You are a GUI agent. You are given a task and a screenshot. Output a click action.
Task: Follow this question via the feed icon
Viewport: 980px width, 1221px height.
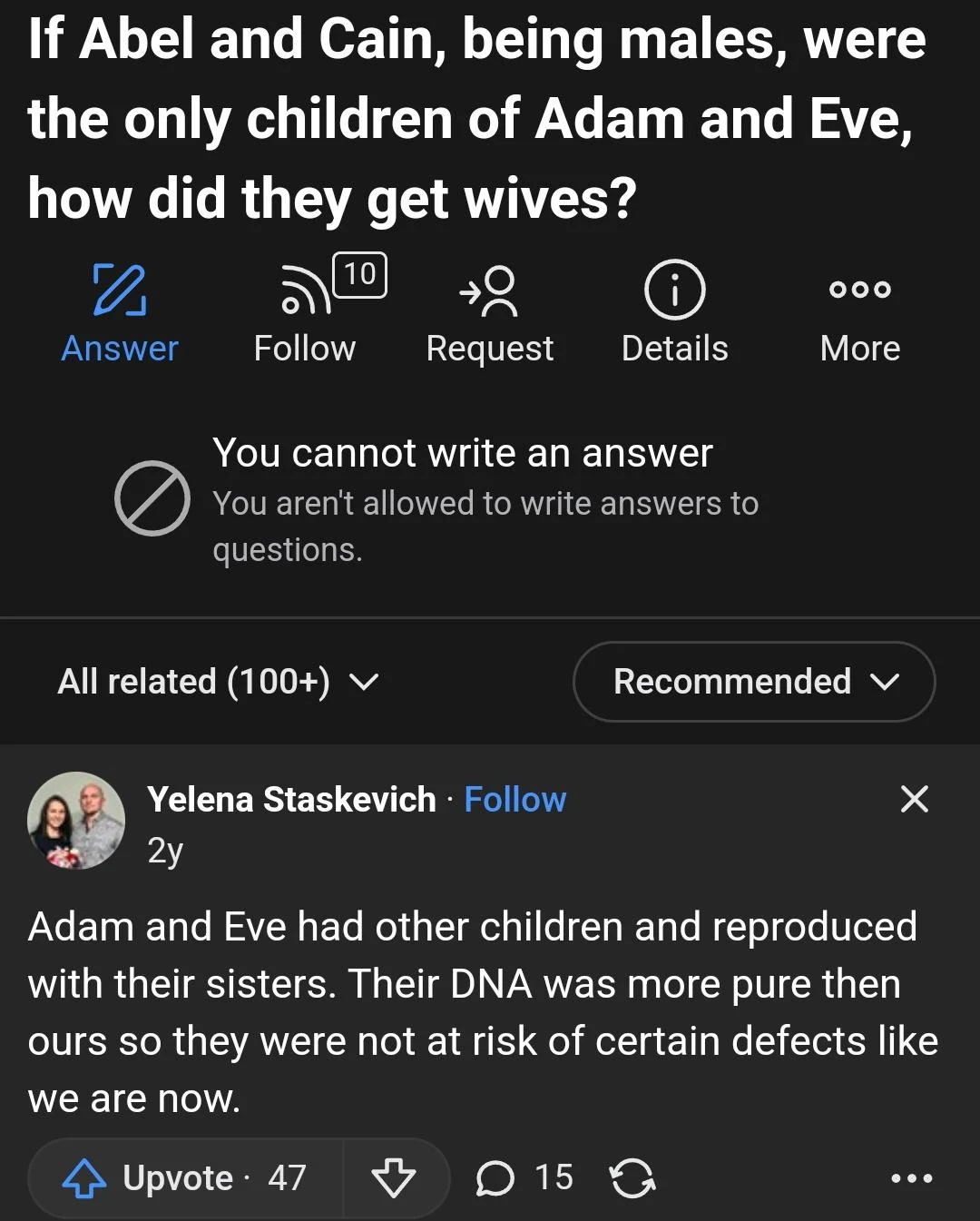pyautogui.click(x=306, y=292)
